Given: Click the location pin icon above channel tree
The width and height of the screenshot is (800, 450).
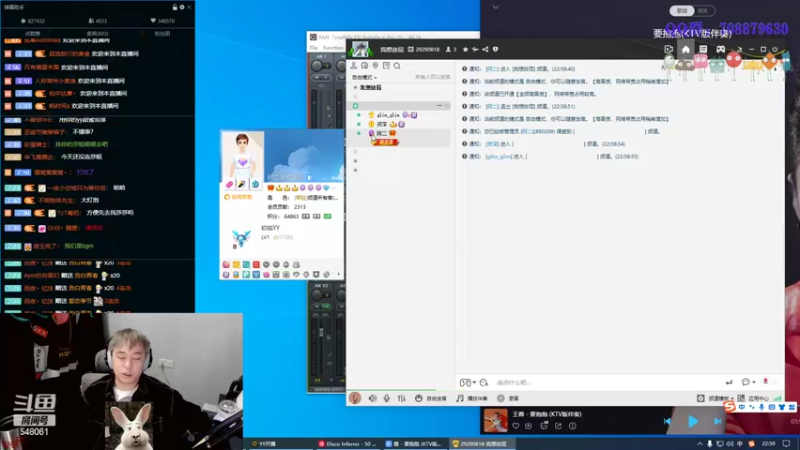Looking at the screenshot, I should [376, 66].
